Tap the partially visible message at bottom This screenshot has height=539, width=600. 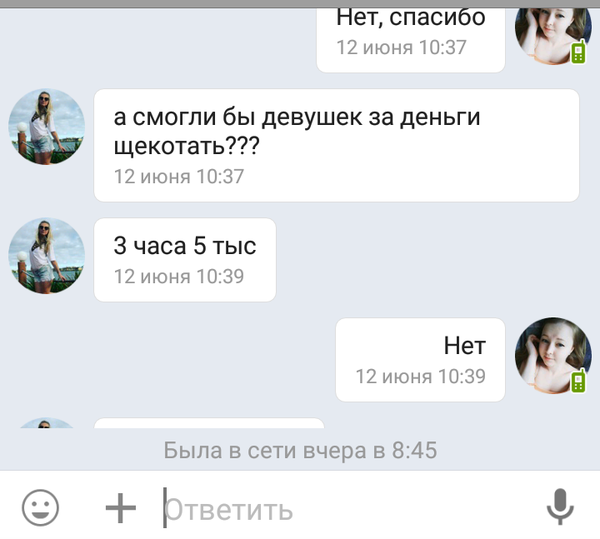(x=209, y=423)
